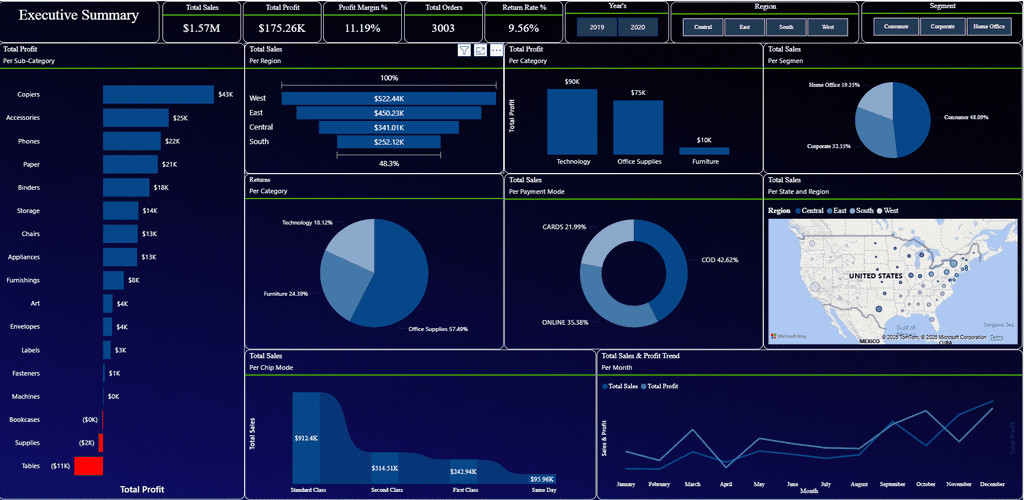Filter by the Consumer segment button
1024x500 pixels.
(x=896, y=27)
